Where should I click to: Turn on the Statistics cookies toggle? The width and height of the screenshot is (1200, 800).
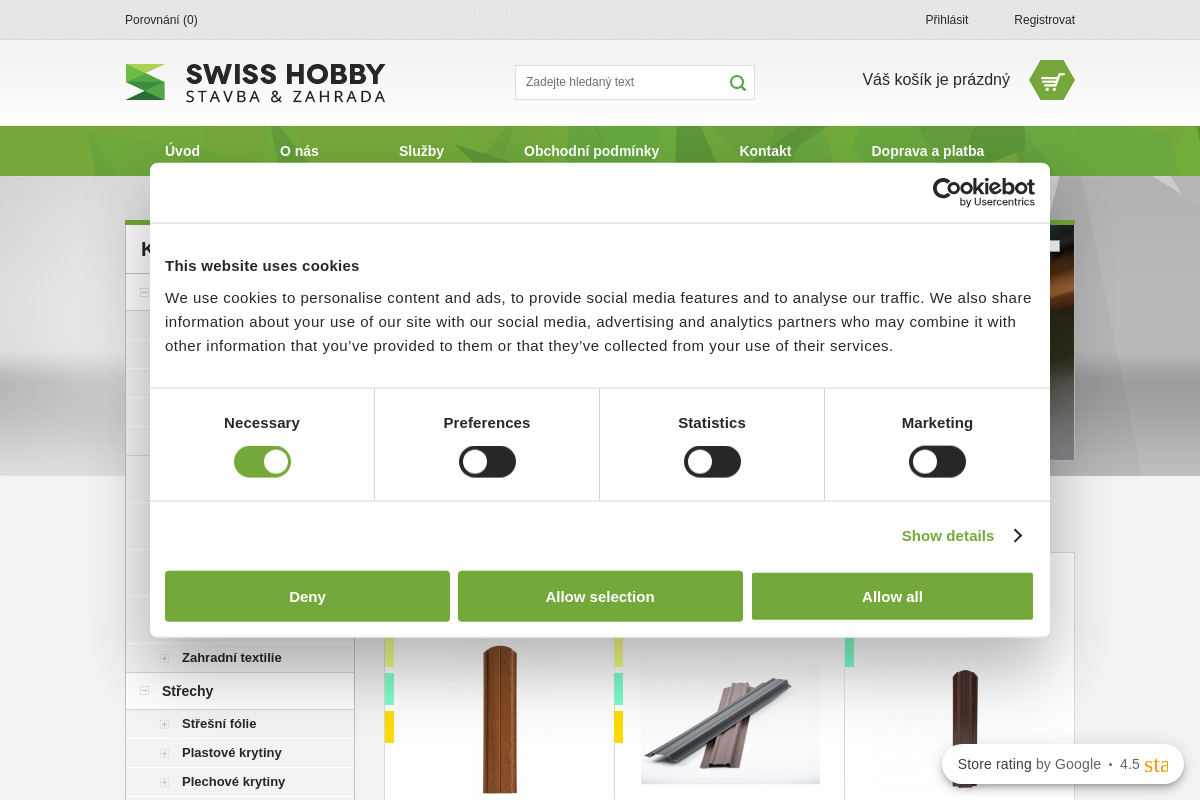click(712, 461)
